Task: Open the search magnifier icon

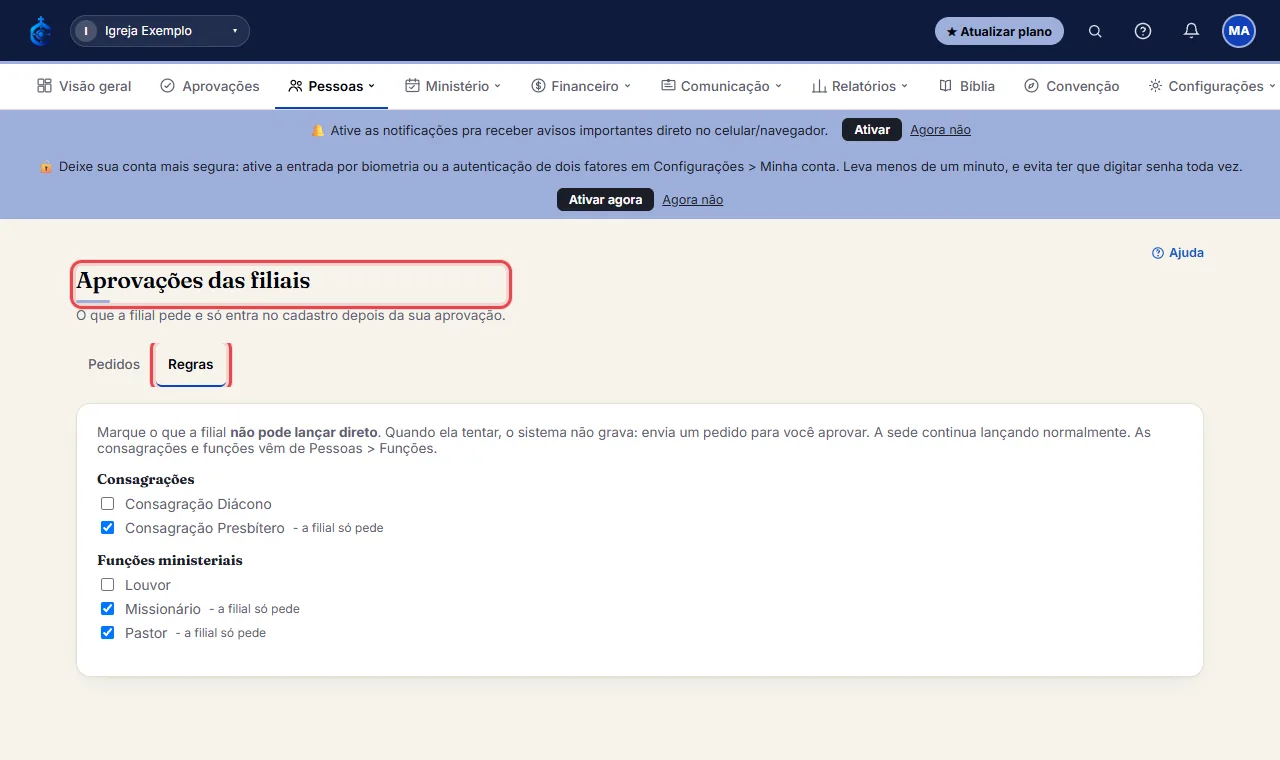Action: pyautogui.click(x=1095, y=31)
